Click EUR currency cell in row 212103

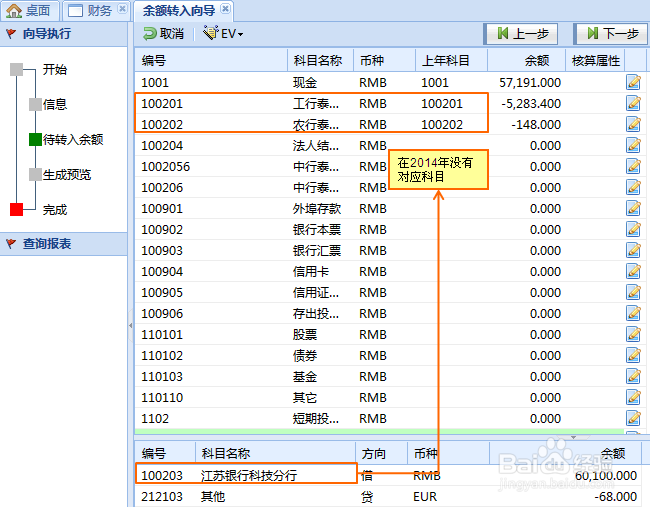[425, 497]
